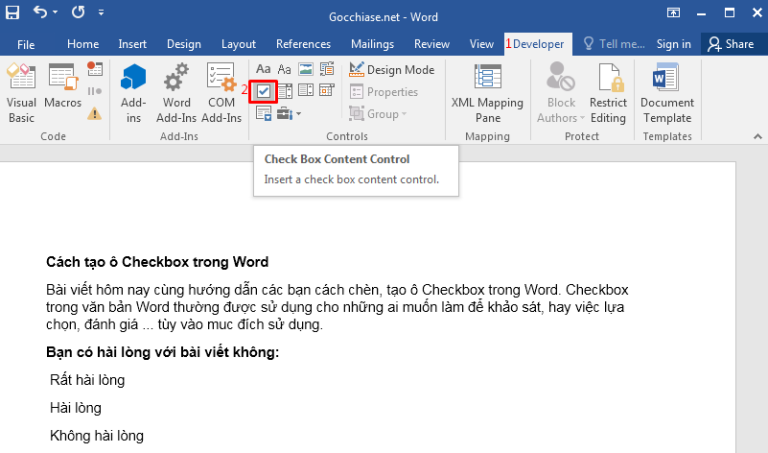Start Record Macro
The image size is (768, 453).
pos(95,69)
